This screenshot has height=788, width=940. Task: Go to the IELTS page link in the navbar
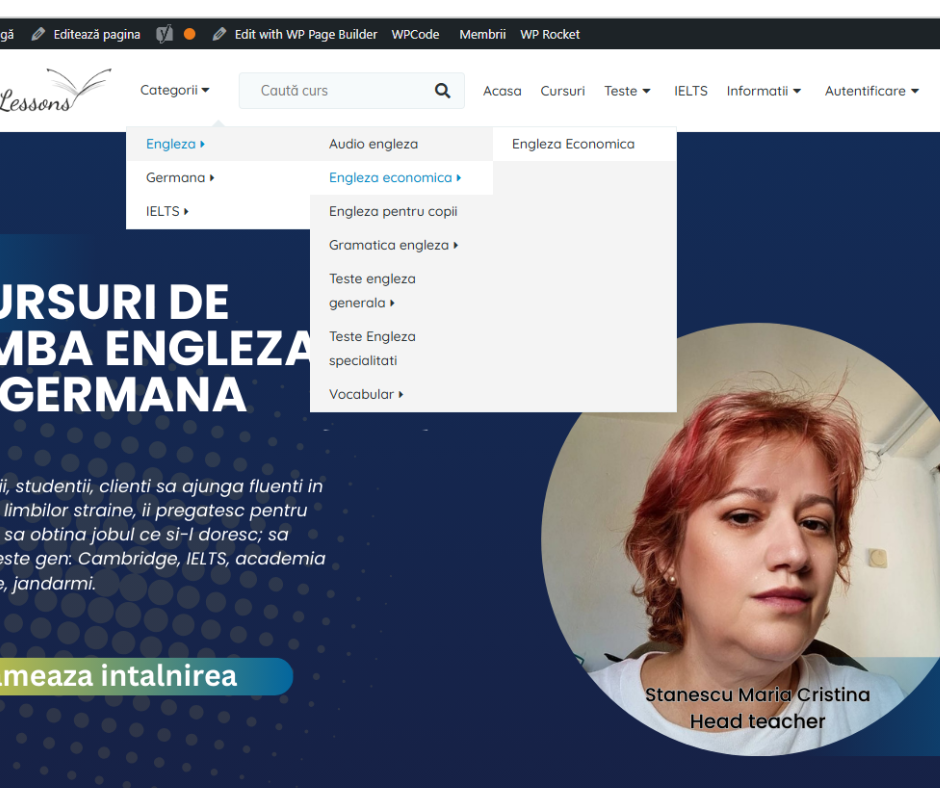click(690, 91)
